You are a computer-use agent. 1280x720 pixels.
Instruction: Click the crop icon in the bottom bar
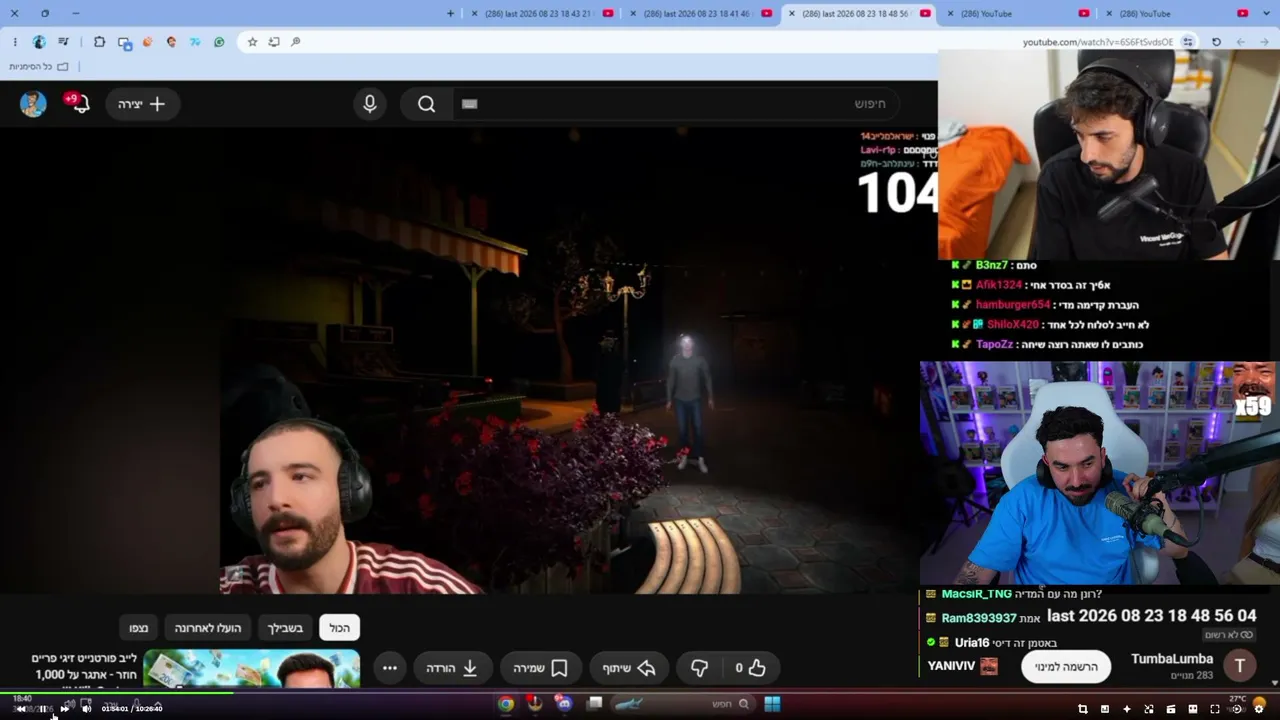pyautogui.click(x=1083, y=709)
